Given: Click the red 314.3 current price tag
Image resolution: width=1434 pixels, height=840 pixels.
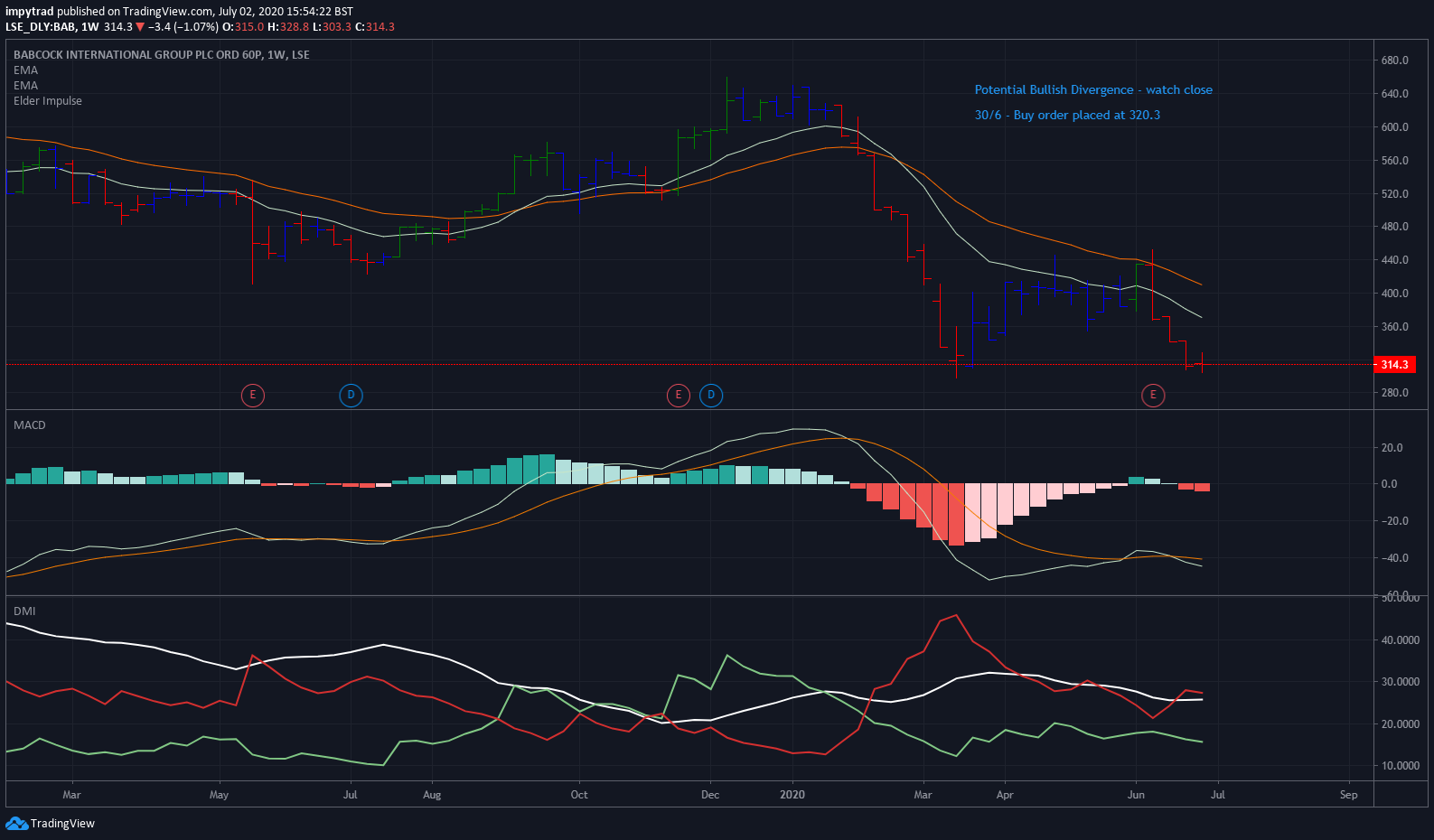Looking at the screenshot, I should pyautogui.click(x=1394, y=365).
